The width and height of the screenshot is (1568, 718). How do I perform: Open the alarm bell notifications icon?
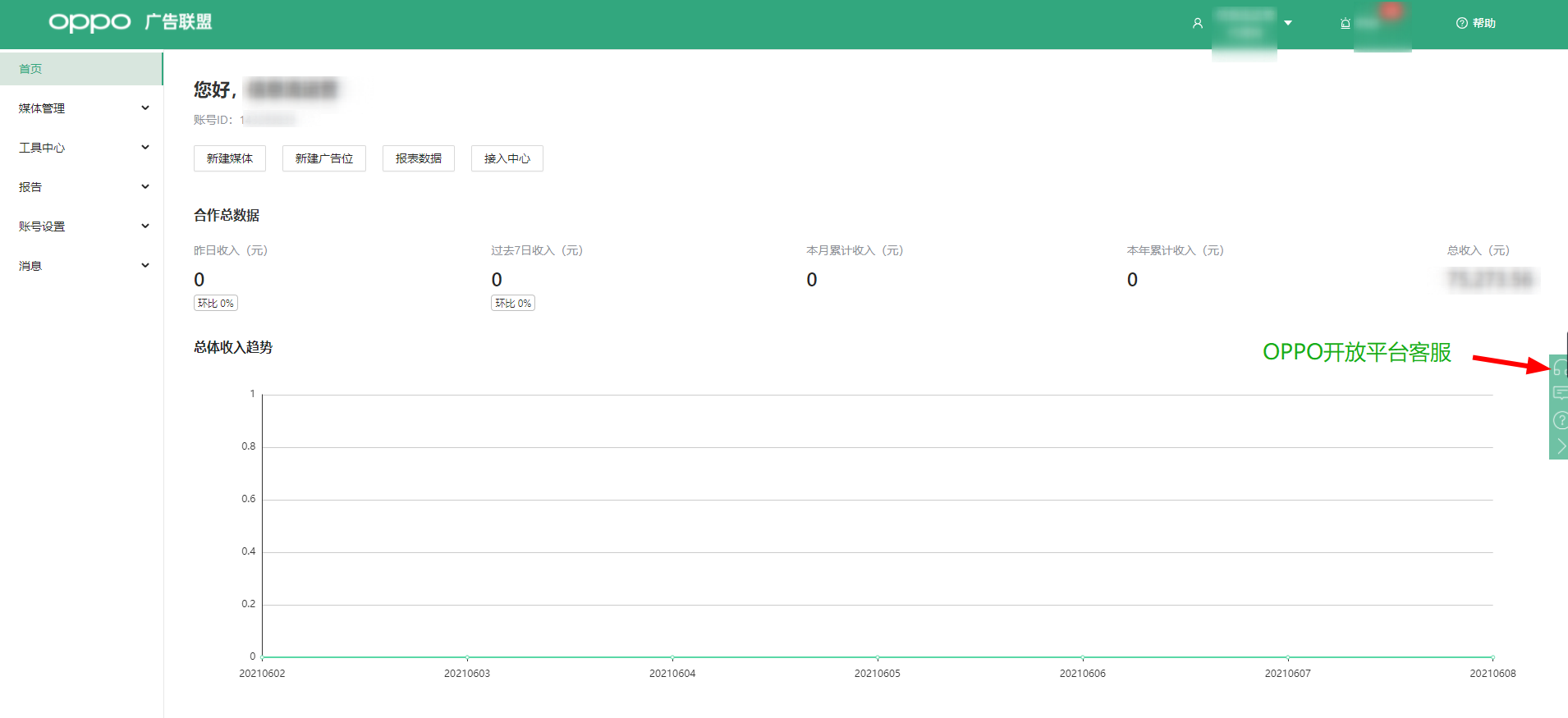coord(1345,24)
